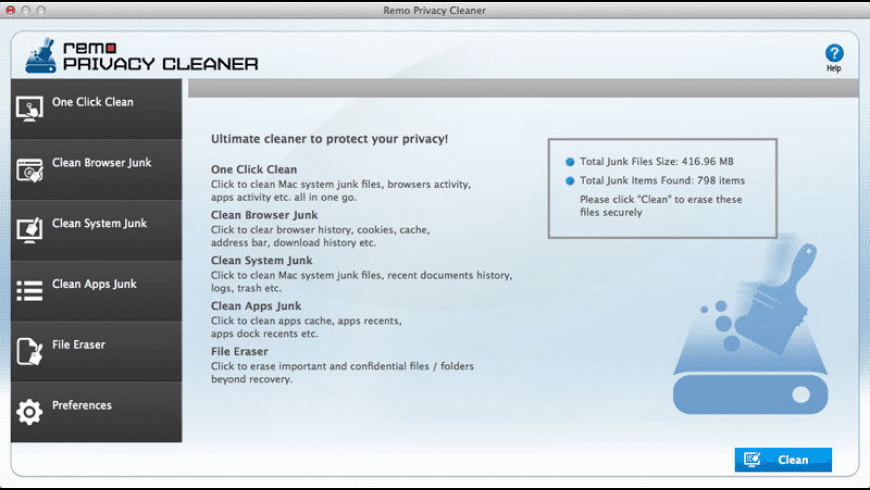Click the icon inside the Clean button
Screen dimensions: 870x490
click(x=753, y=459)
